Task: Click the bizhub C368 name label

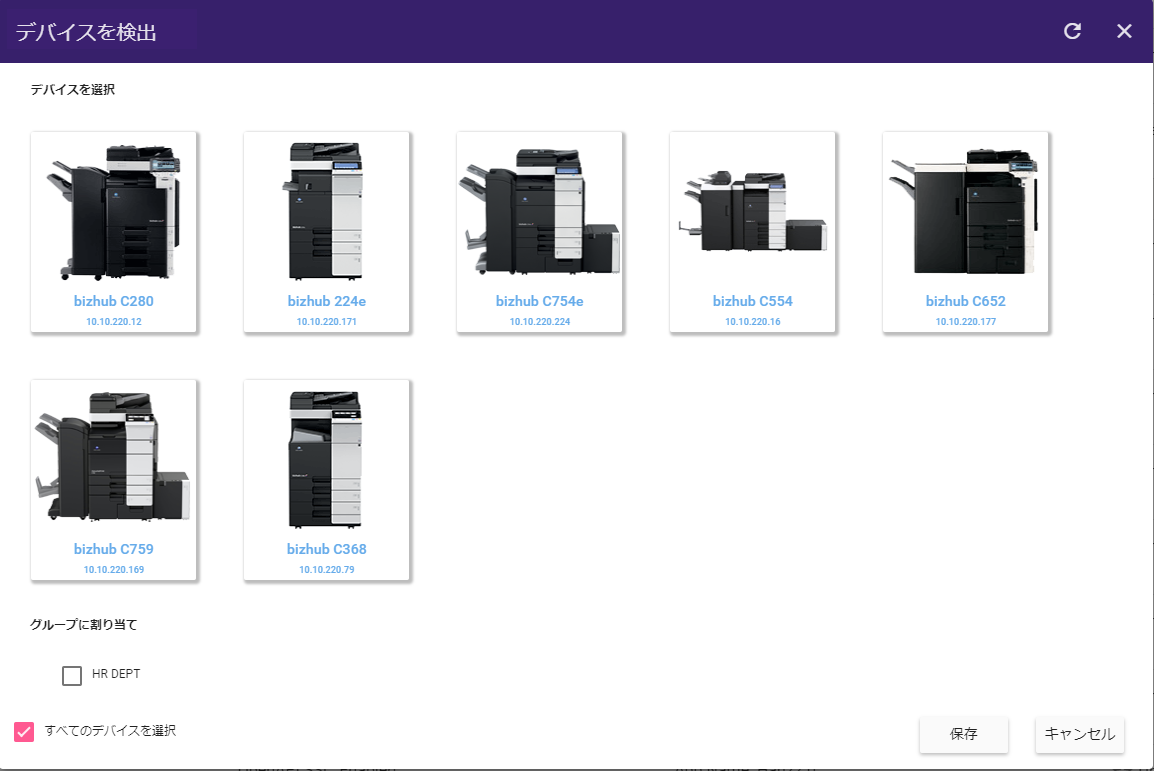Action: click(327, 549)
